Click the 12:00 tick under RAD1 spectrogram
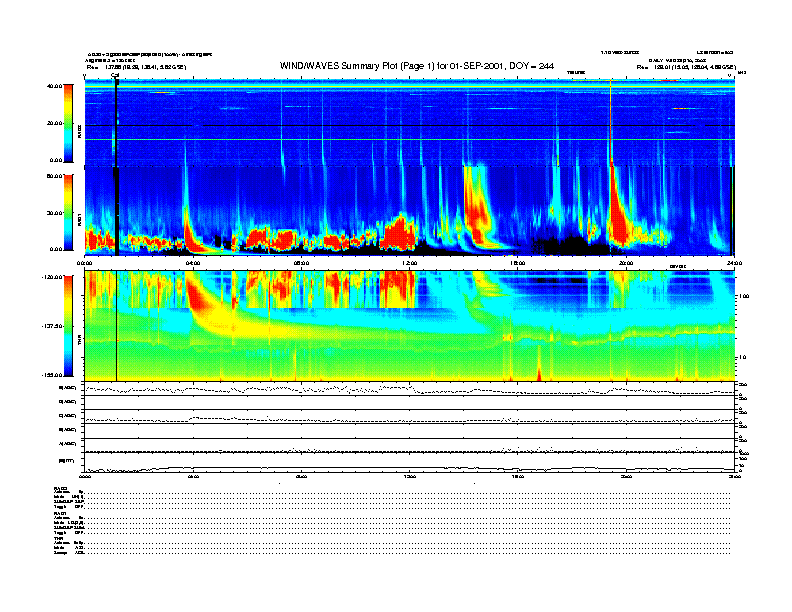The image size is (792, 612). click(x=410, y=263)
